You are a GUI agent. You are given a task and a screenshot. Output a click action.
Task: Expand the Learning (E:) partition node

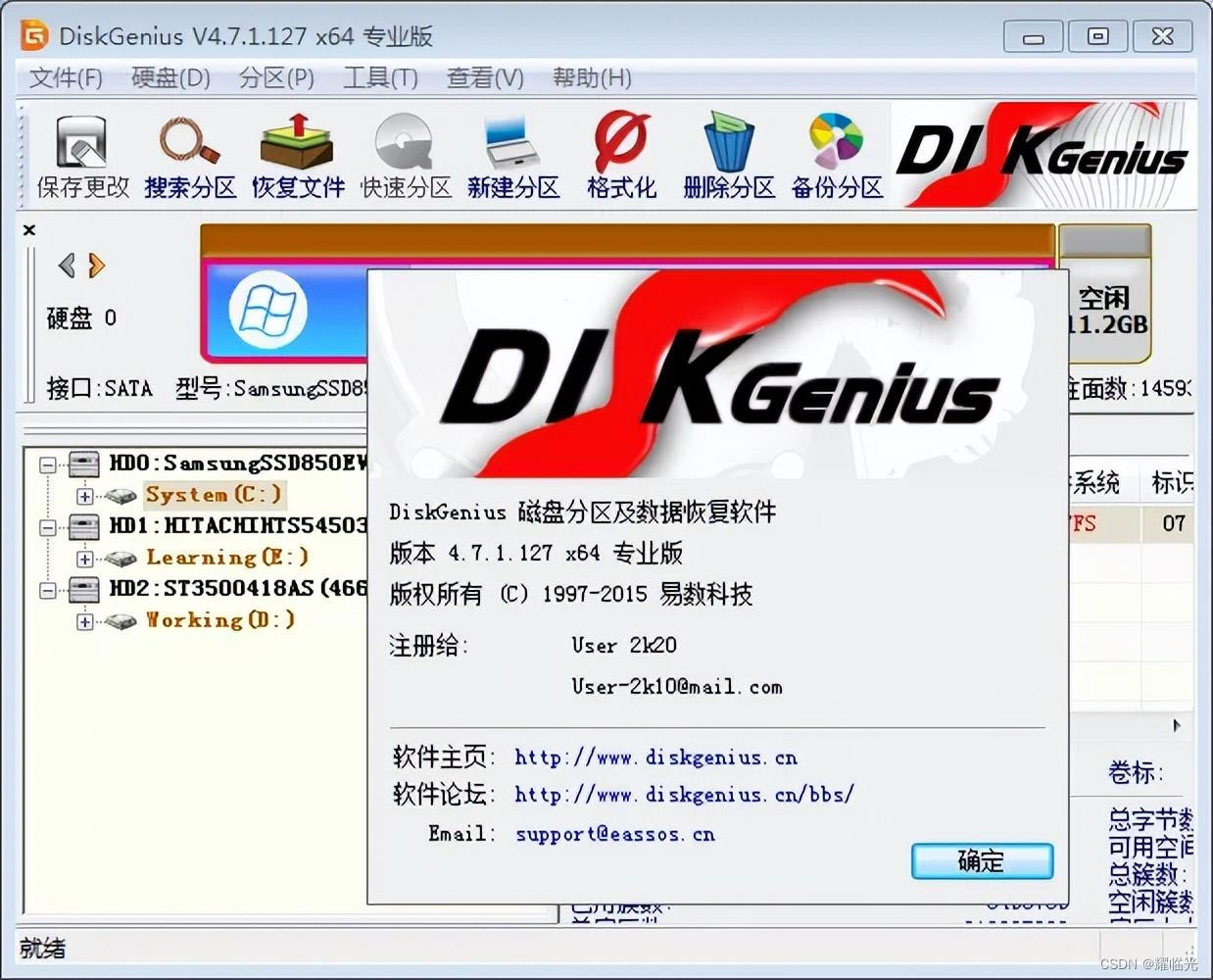pos(85,559)
